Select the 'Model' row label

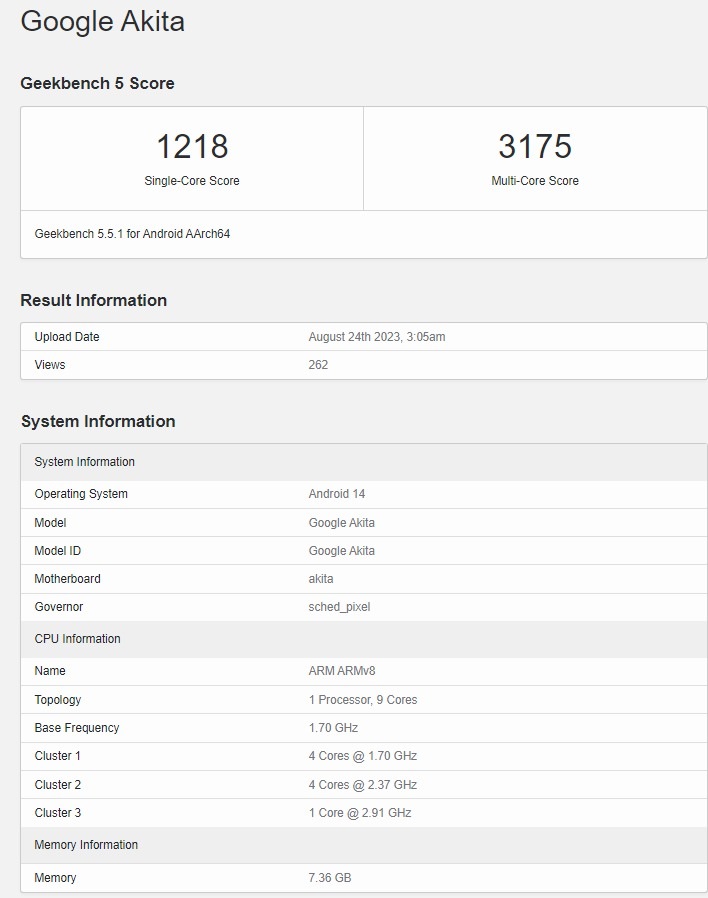click(50, 523)
